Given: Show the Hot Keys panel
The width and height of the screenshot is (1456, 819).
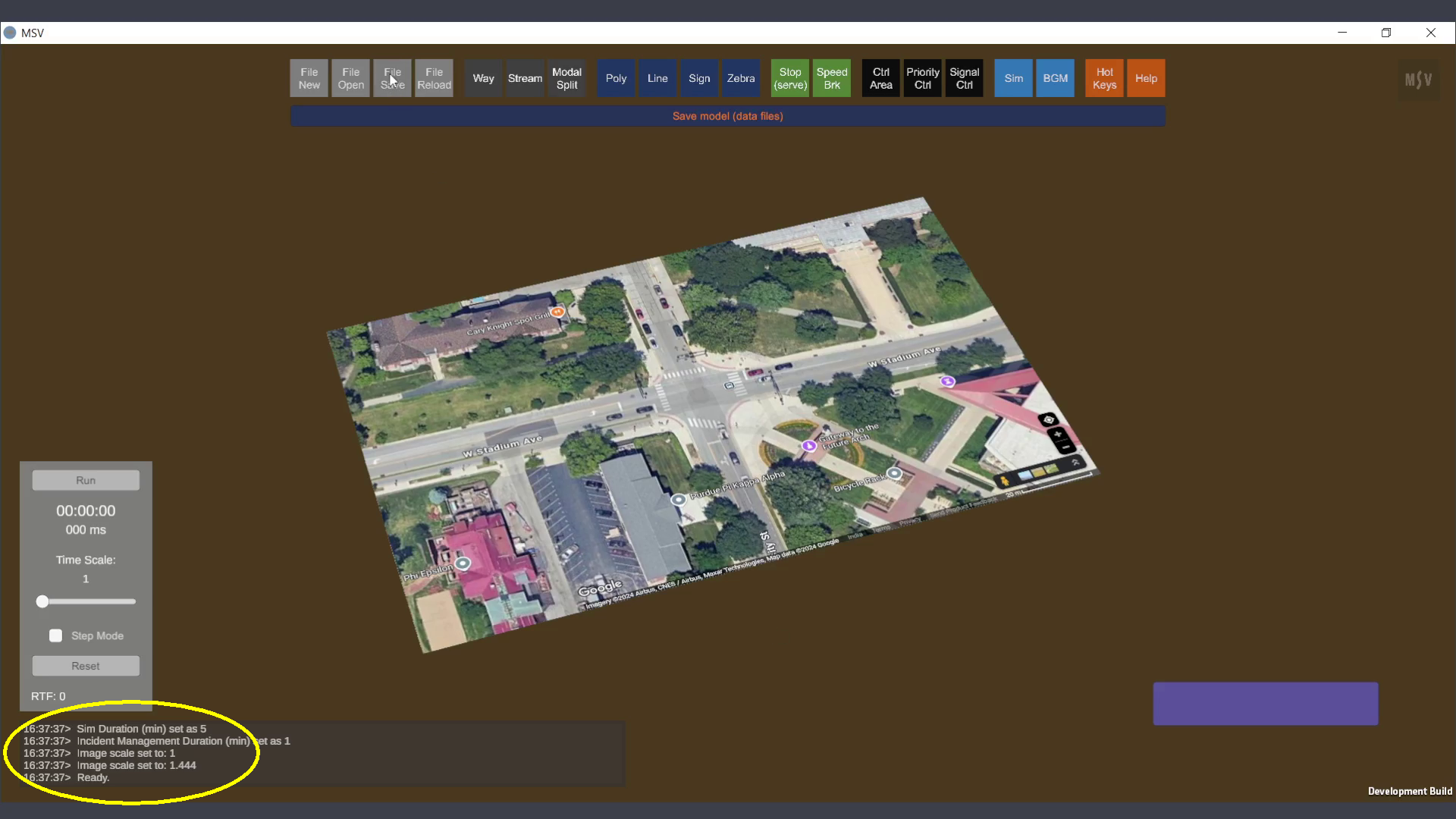Looking at the screenshot, I should pos(1104,78).
